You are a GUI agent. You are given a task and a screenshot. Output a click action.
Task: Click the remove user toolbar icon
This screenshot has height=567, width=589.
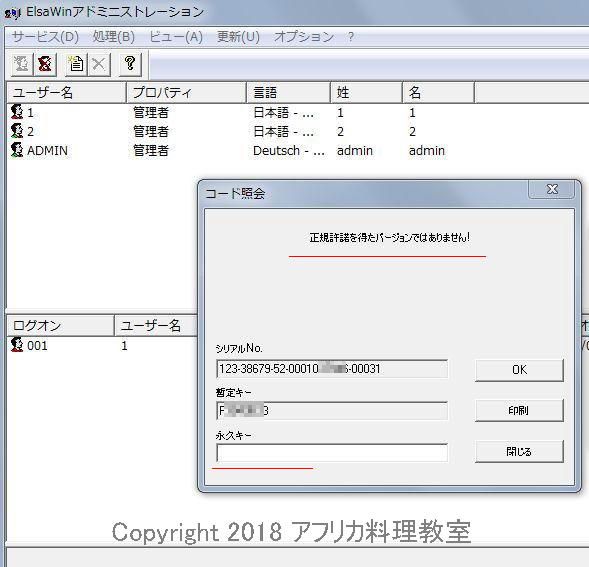pyautogui.click(x=45, y=64)
